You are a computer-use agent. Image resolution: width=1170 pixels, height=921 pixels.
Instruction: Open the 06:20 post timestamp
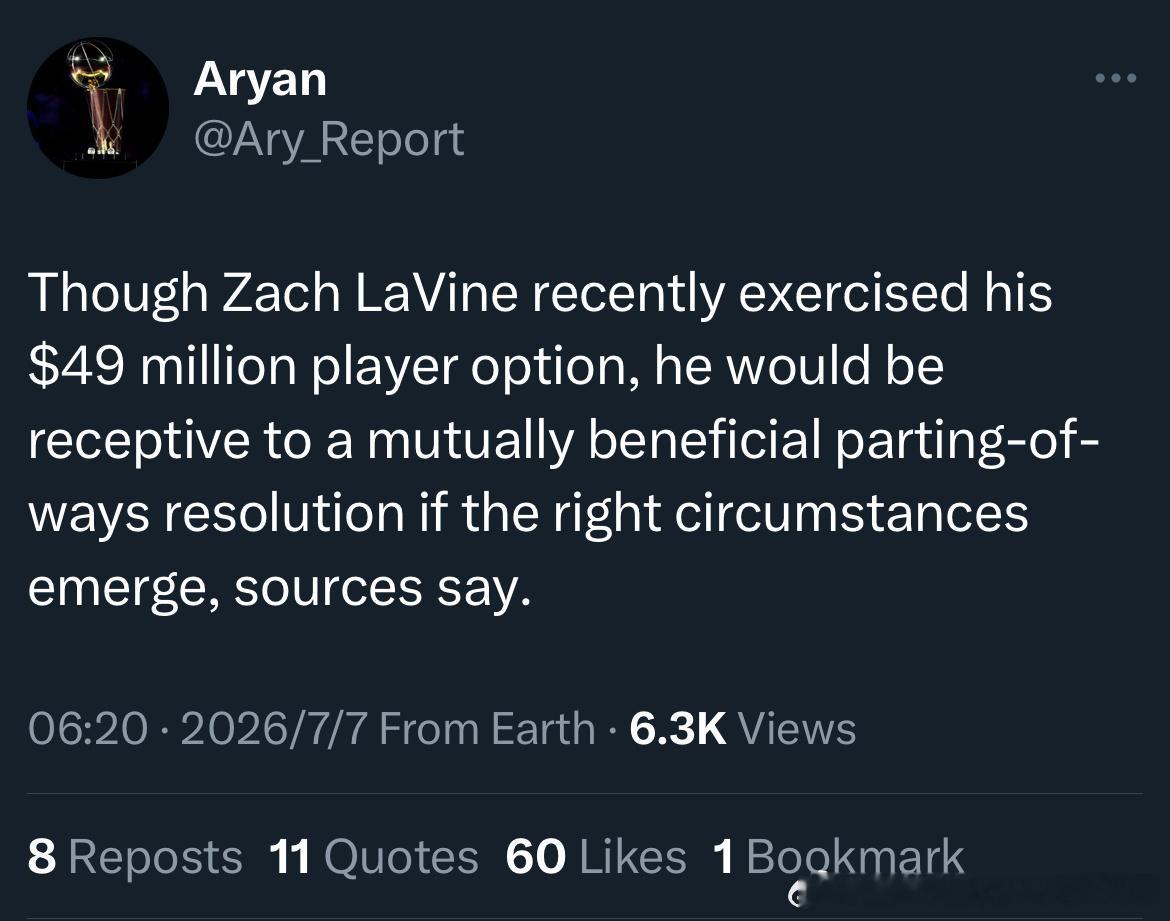click(88, 728)
